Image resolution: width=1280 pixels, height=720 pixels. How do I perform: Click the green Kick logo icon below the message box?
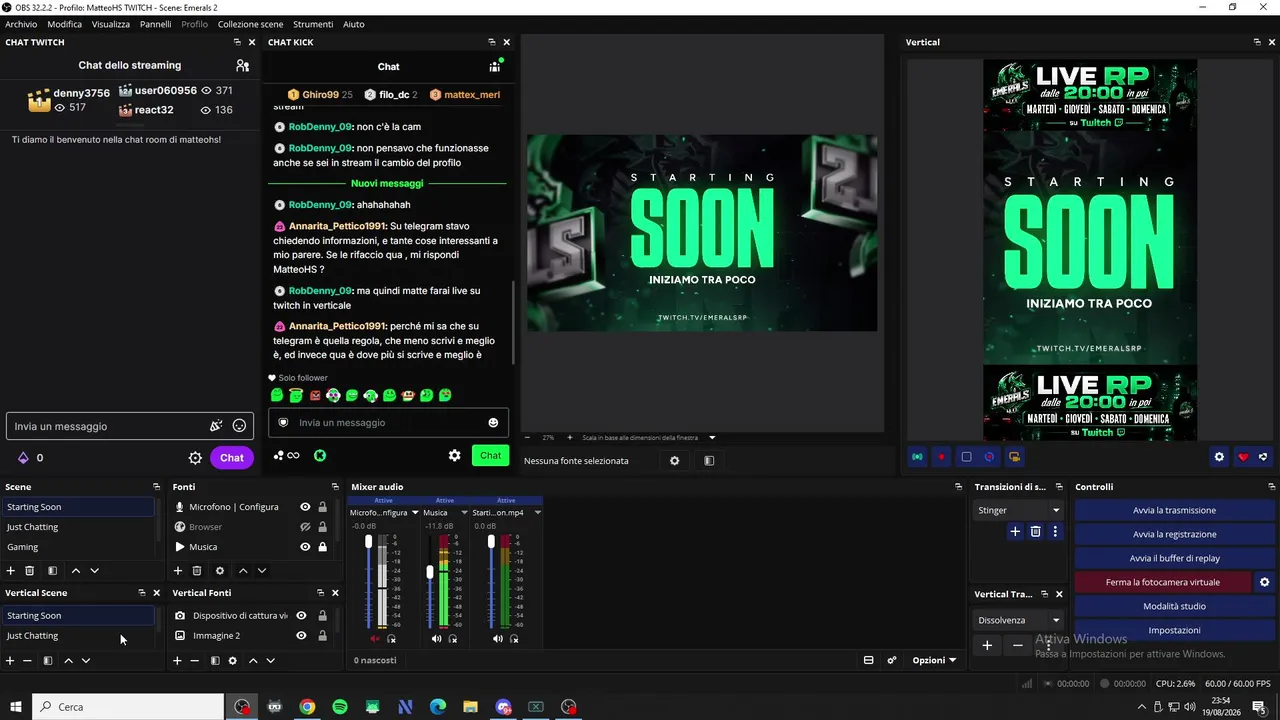[320, 455]
